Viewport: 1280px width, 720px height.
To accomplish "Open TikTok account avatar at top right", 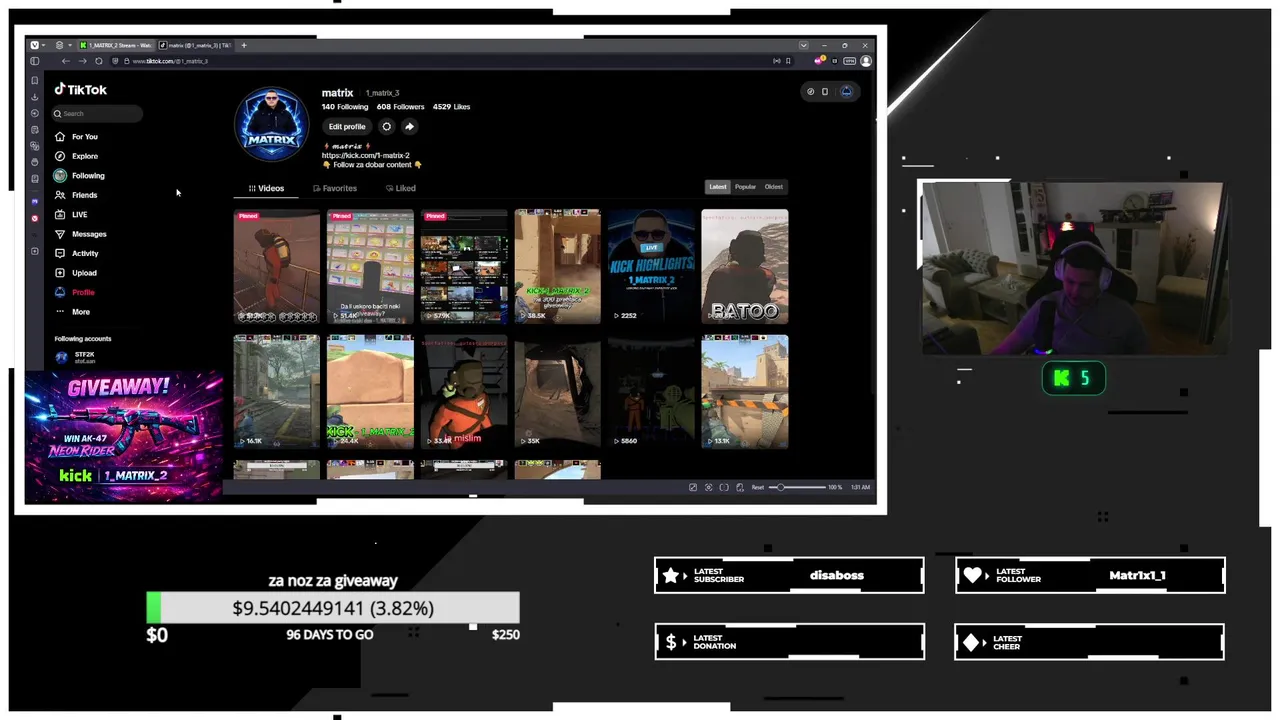I will [x=847, y=91].
